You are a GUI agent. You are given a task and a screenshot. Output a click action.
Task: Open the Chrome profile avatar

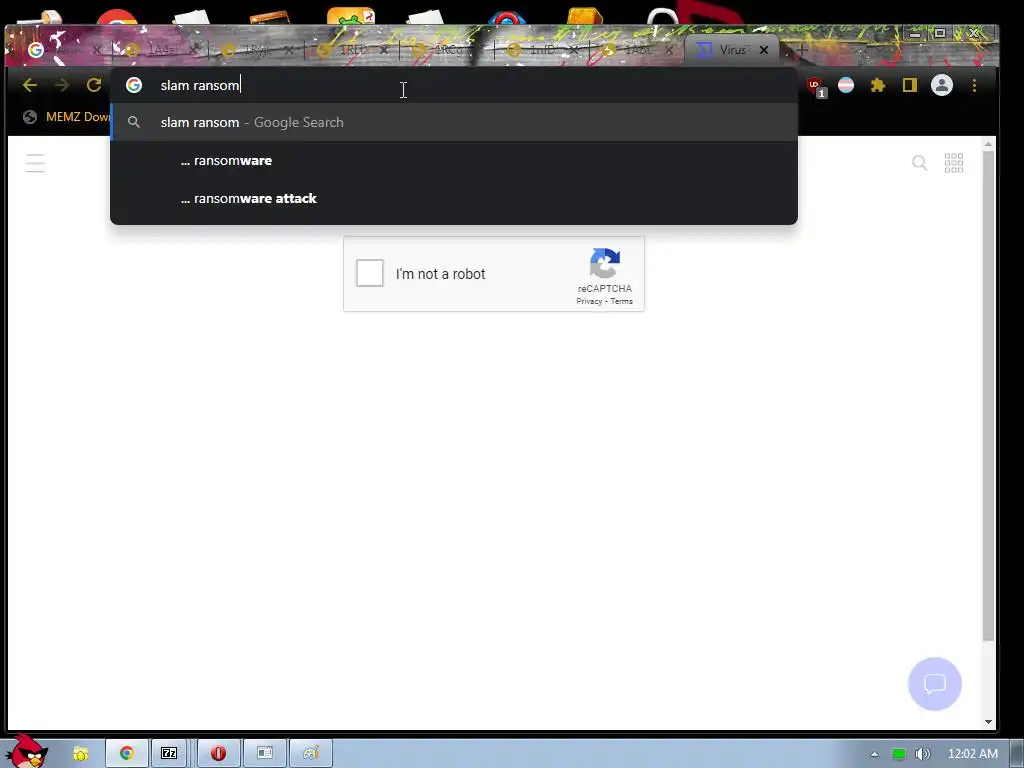pos(942,85)
